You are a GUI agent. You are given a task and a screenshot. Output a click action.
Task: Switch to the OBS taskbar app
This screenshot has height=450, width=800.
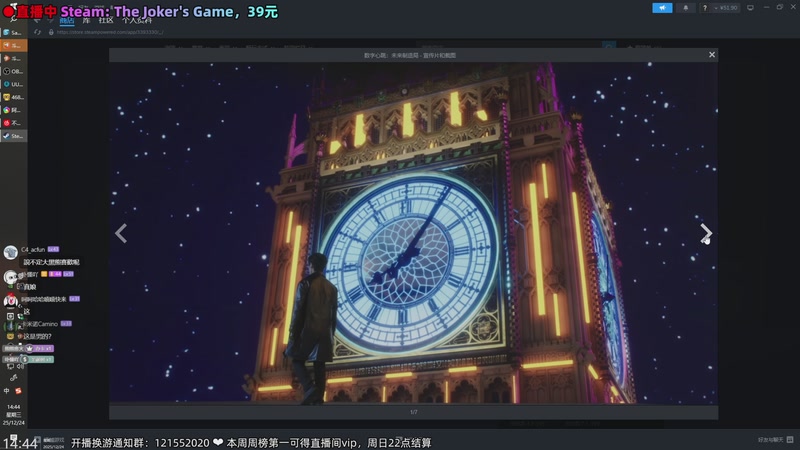(14, 71)
